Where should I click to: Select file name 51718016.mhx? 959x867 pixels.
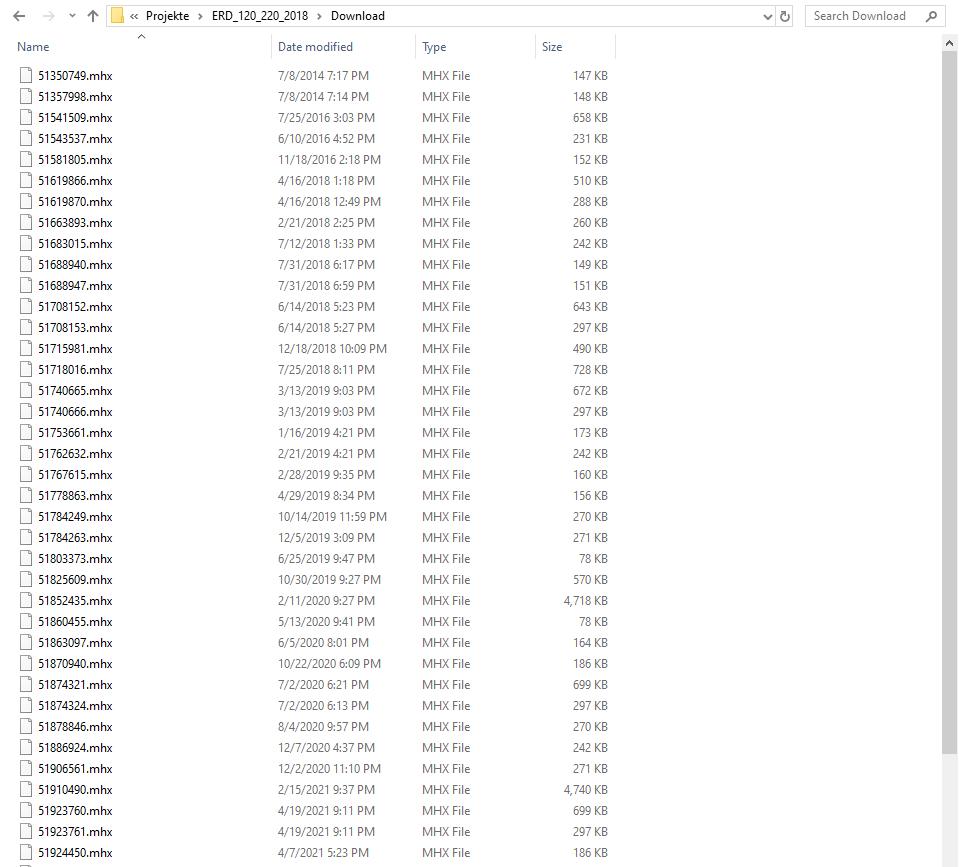[75, 369]
